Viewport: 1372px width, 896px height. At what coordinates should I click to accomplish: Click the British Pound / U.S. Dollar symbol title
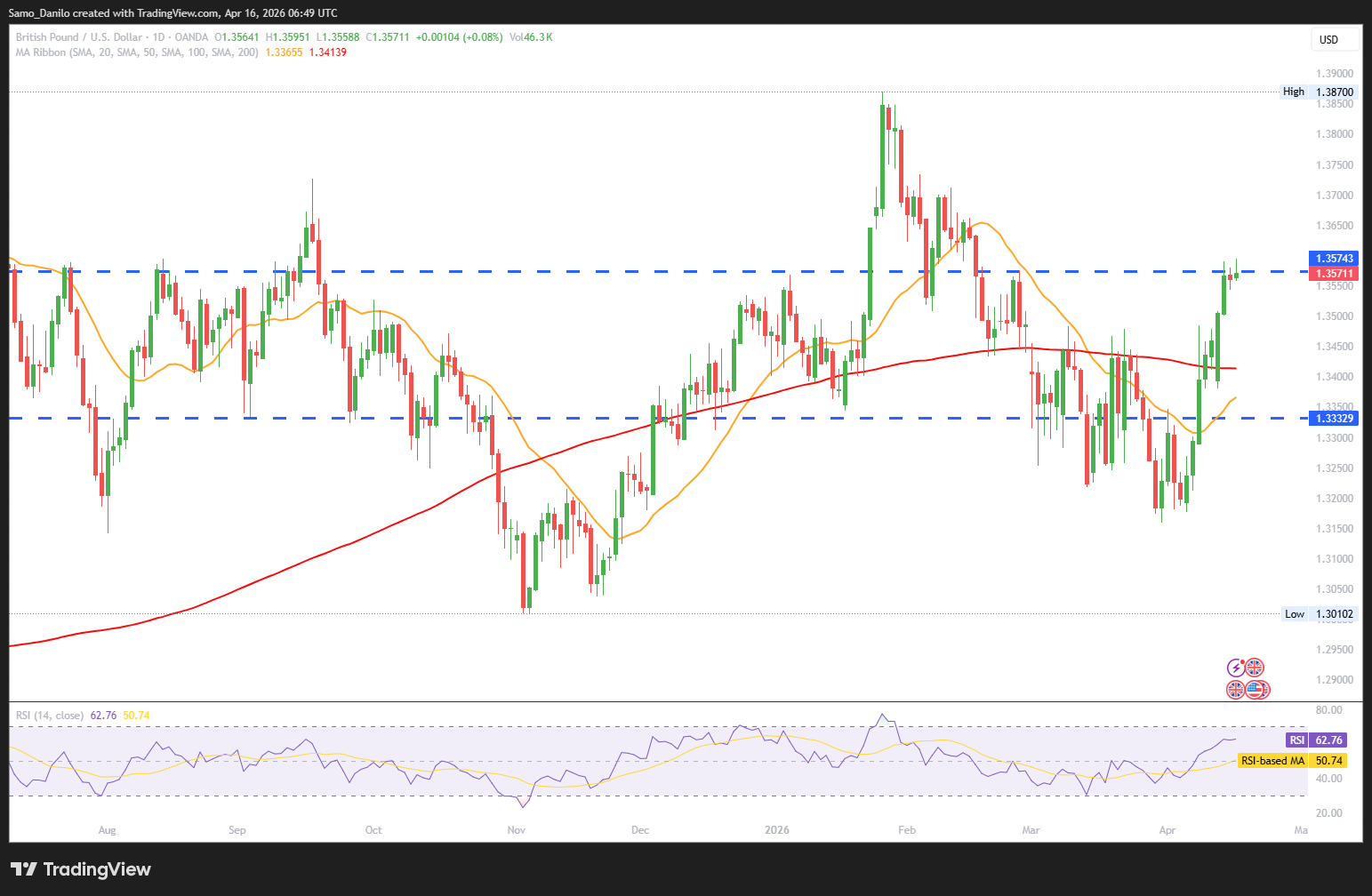pyautogui.click(x=78, y=37)
